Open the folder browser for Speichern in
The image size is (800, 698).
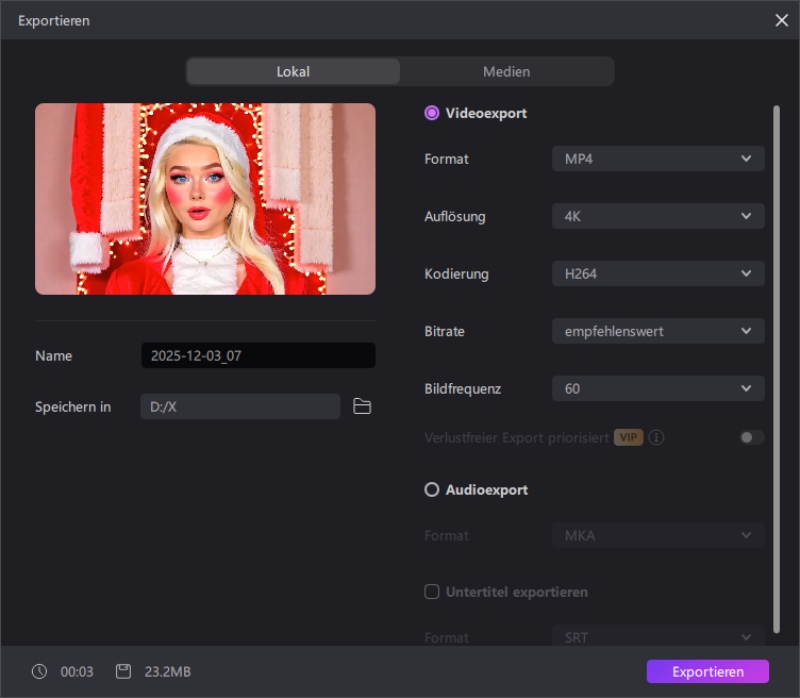click(363, 406)
